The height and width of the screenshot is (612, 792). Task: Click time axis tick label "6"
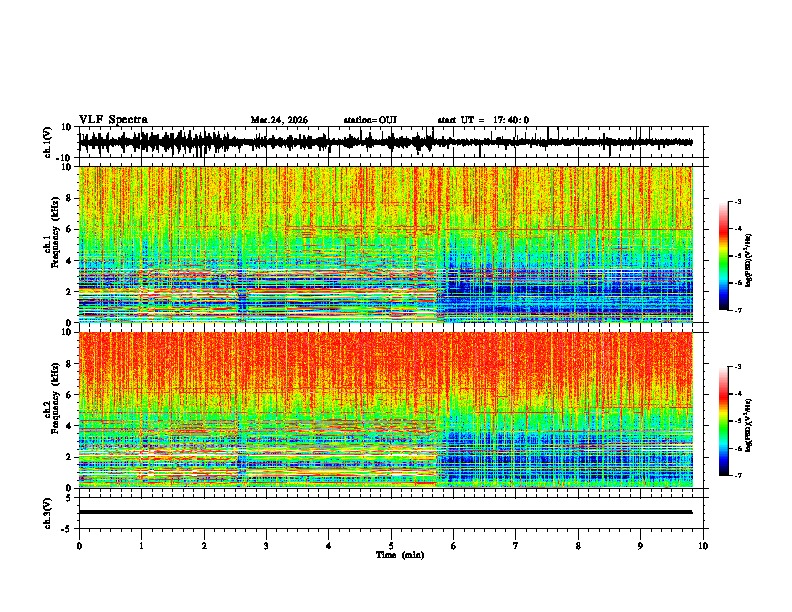[x=454, y=546]
